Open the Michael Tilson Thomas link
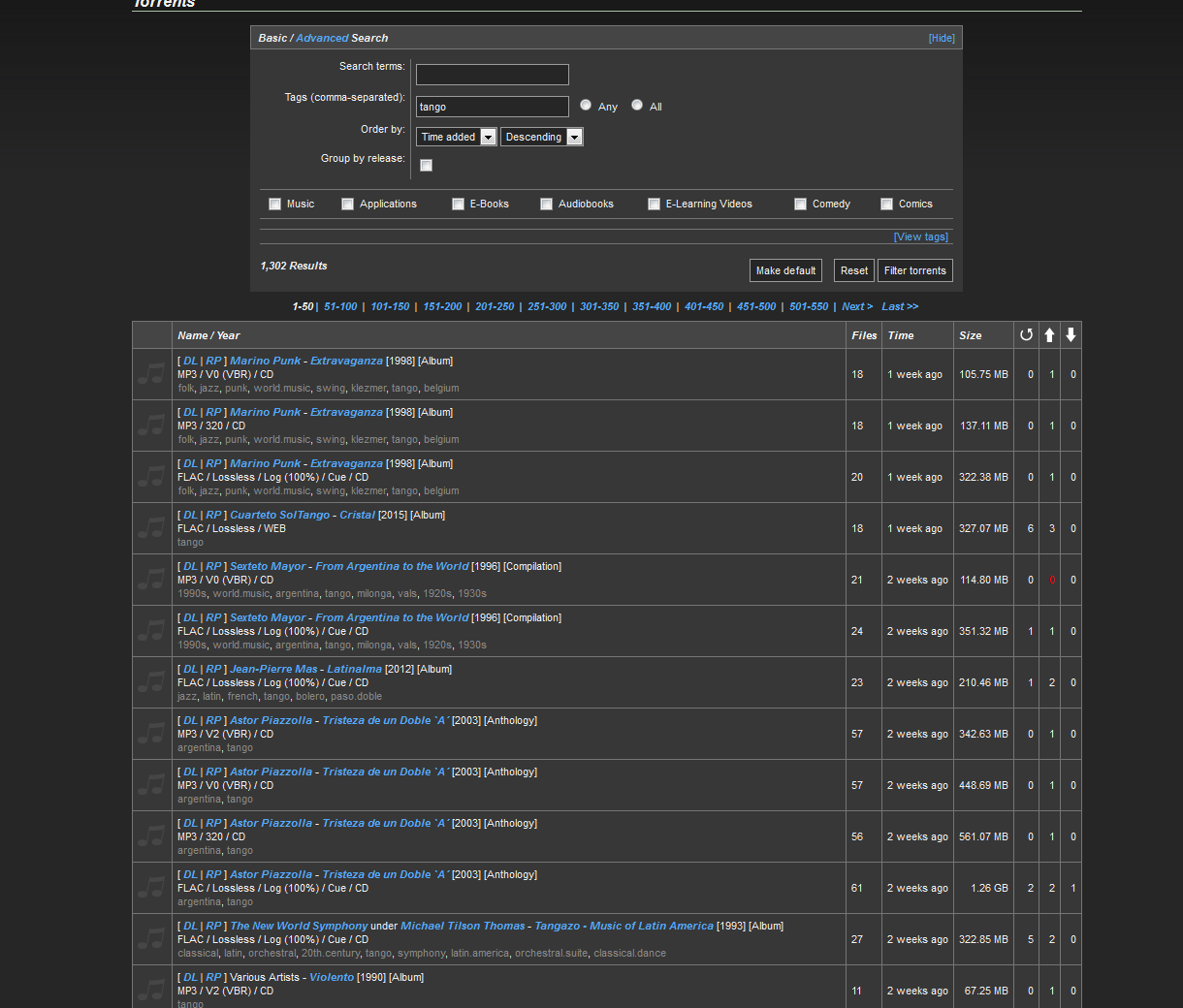Viewport: 1183px width, 1008px height. tap(463, 926)
